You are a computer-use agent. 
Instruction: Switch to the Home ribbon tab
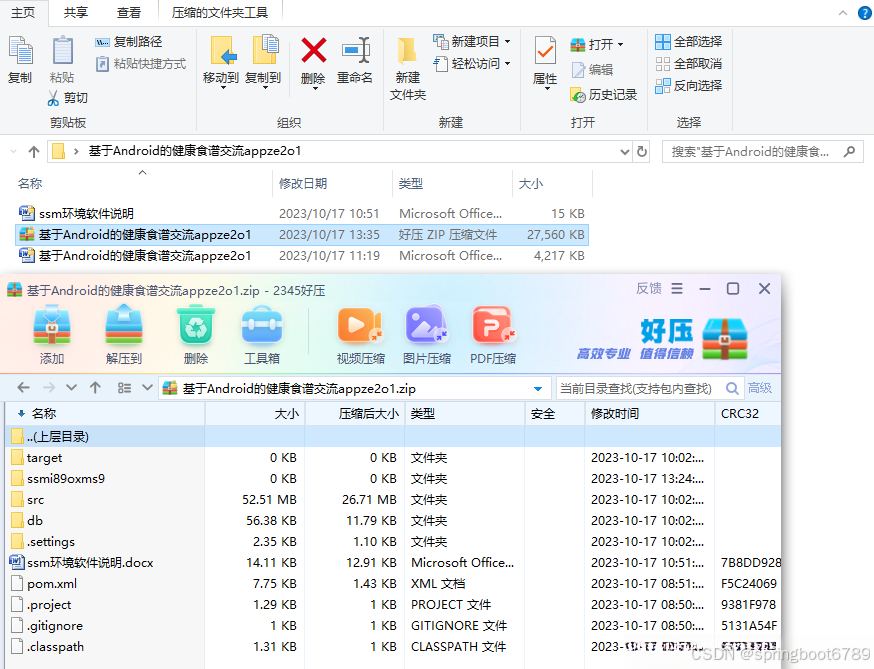(x=23, y=12)
